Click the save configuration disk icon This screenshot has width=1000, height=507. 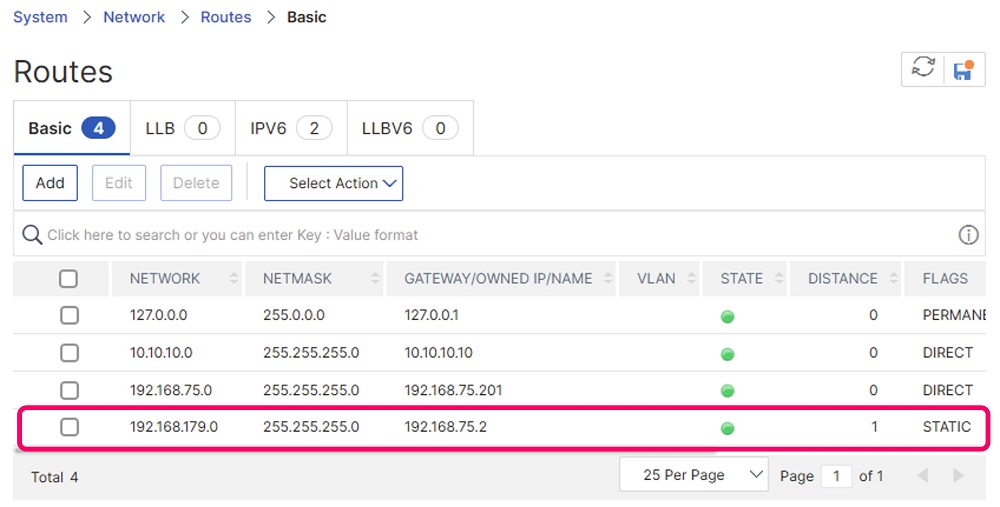(x=964, y=70)
